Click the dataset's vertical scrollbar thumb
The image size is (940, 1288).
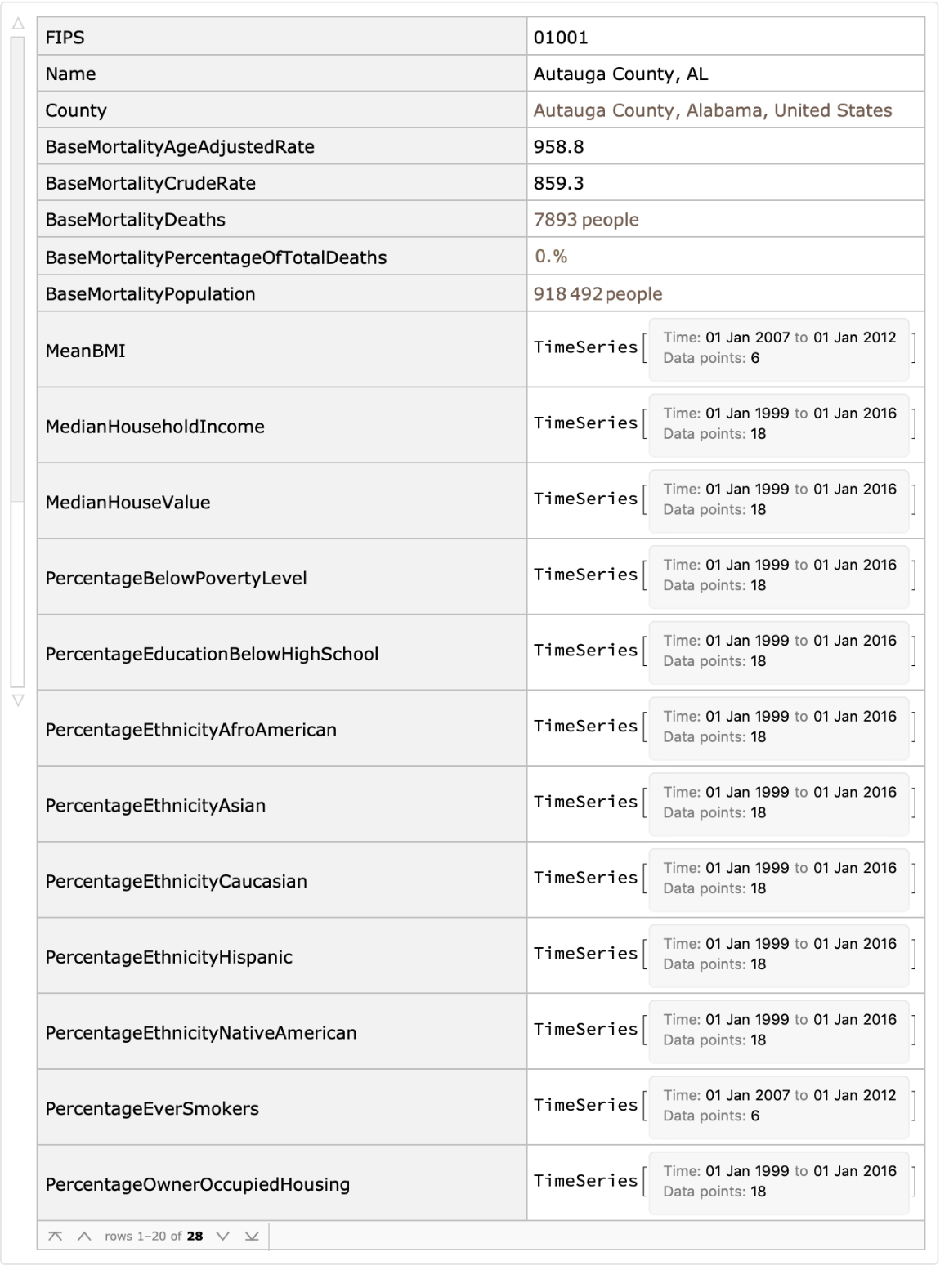(x=18, y=270)
